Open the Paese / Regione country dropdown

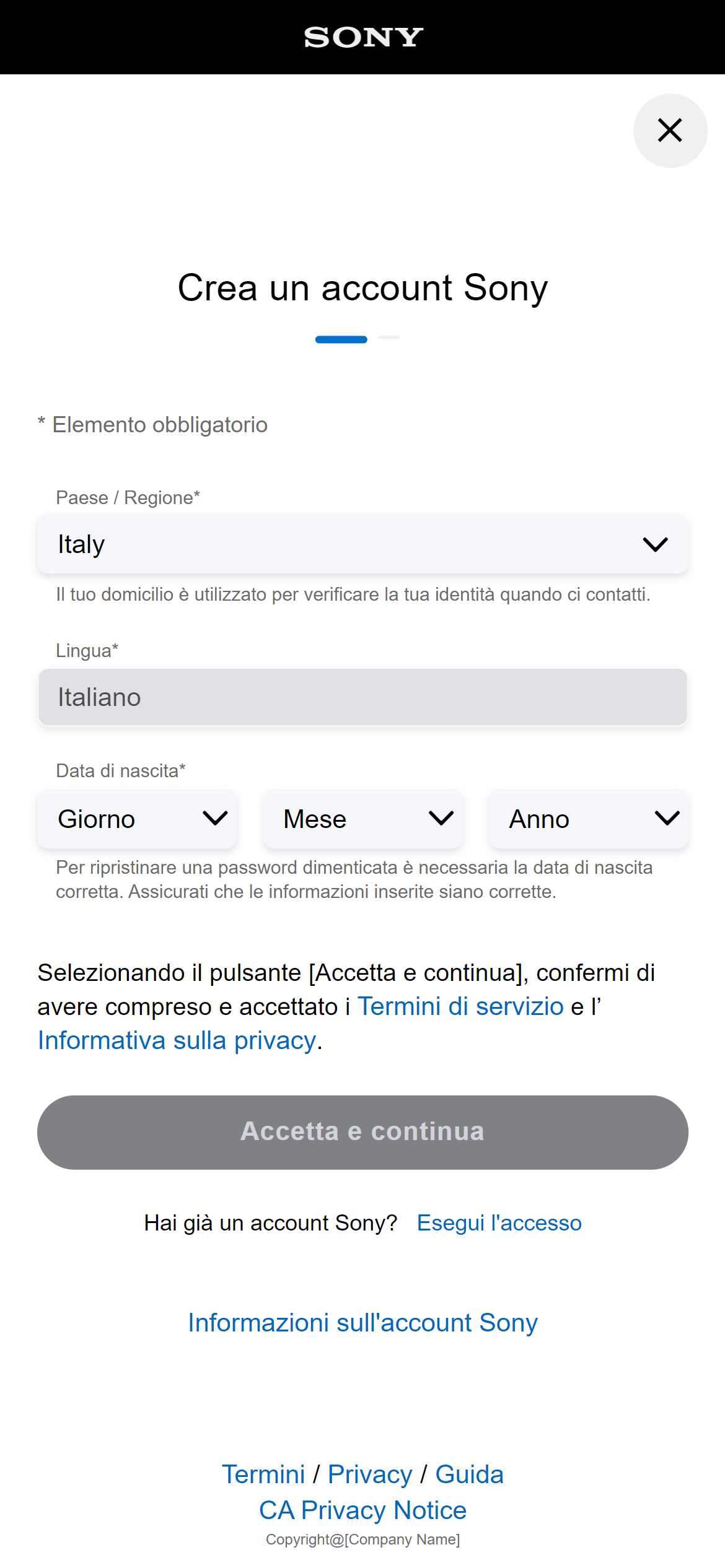362,544
